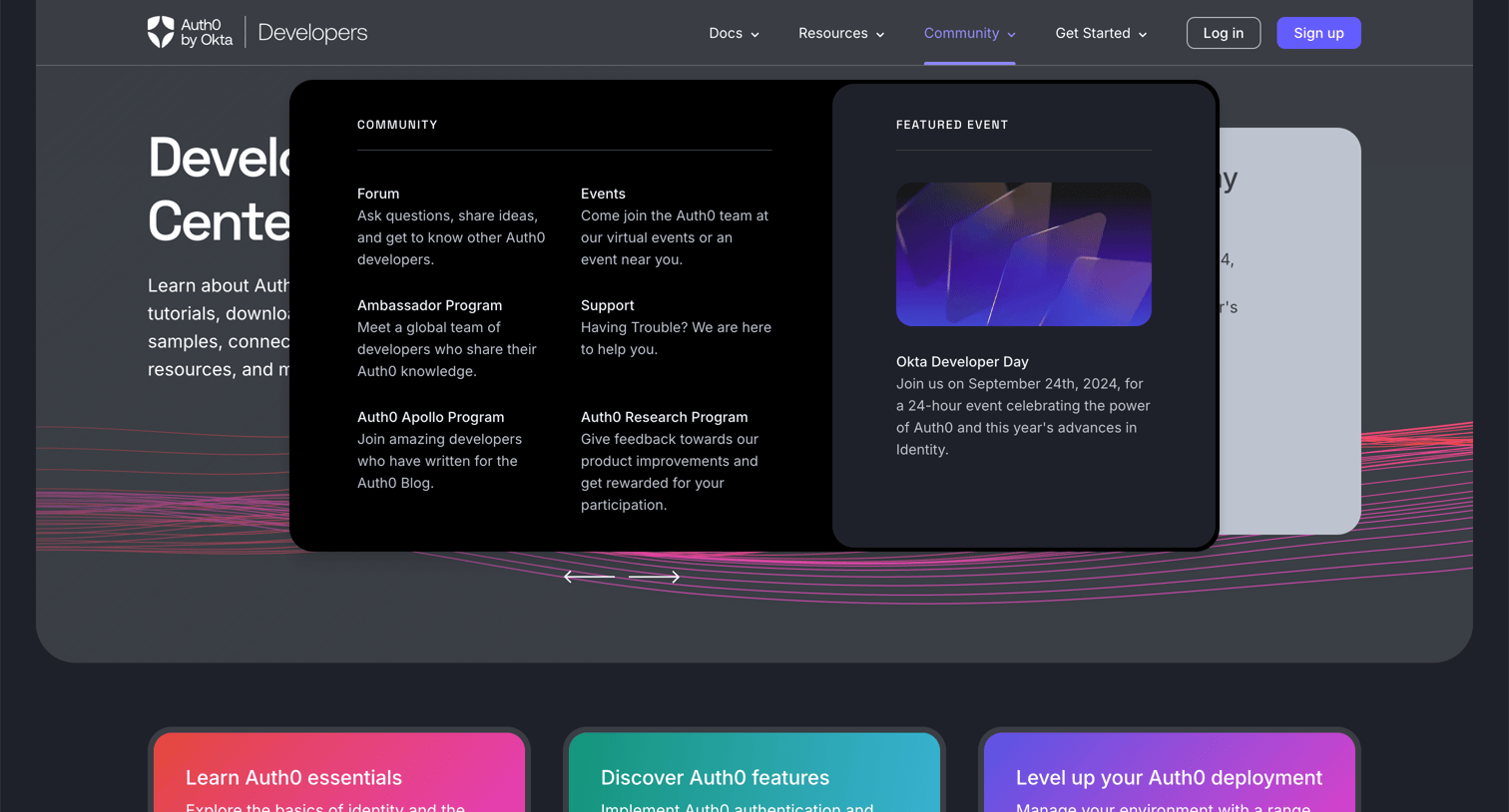Screen dimensions: 1509x812
Task: Expand the Docs menu chevron
Action: pyautogui.click(x=755, y=35)
